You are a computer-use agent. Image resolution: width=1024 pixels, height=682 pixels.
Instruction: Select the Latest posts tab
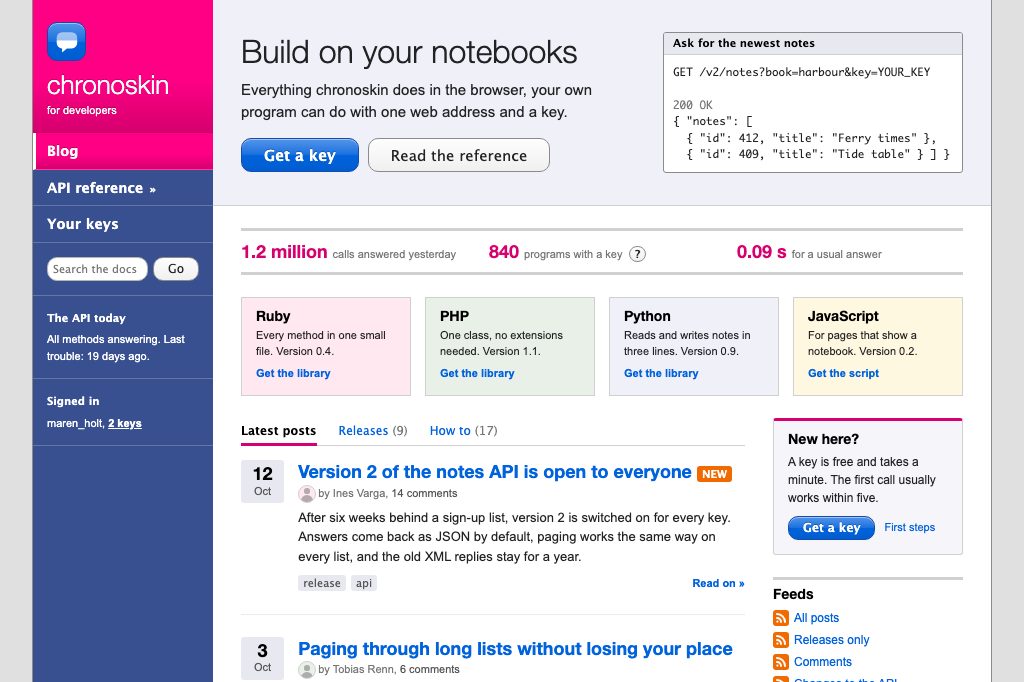point(278,430)
